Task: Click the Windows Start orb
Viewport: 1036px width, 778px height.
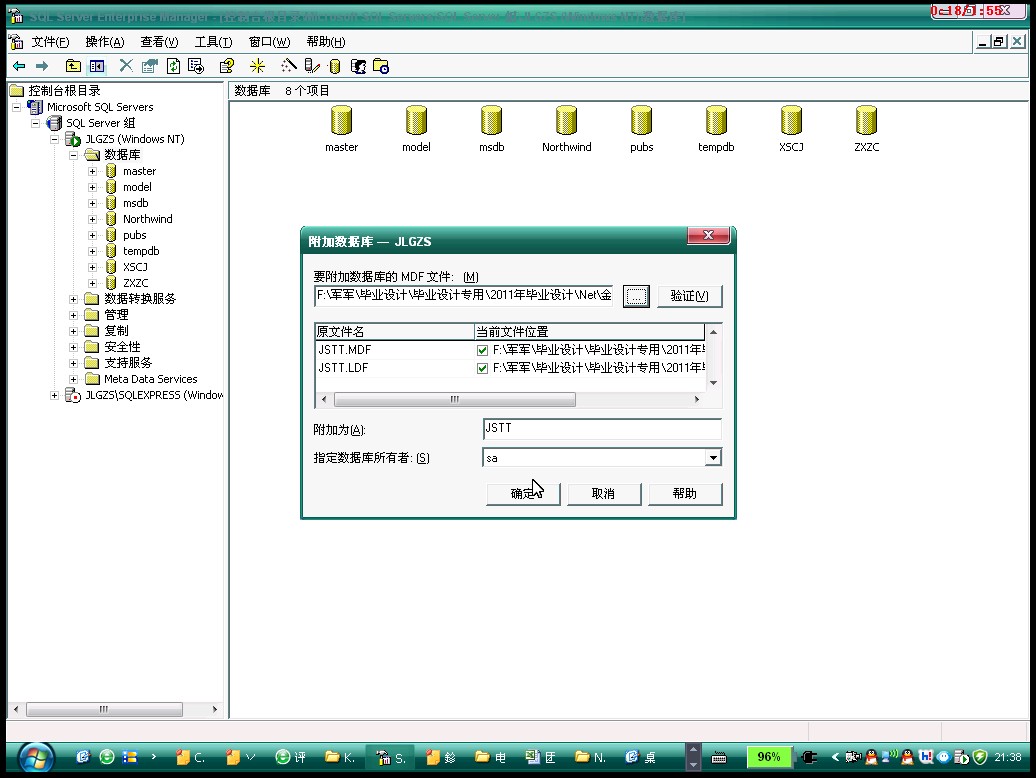Action: (x=36, y=758)
